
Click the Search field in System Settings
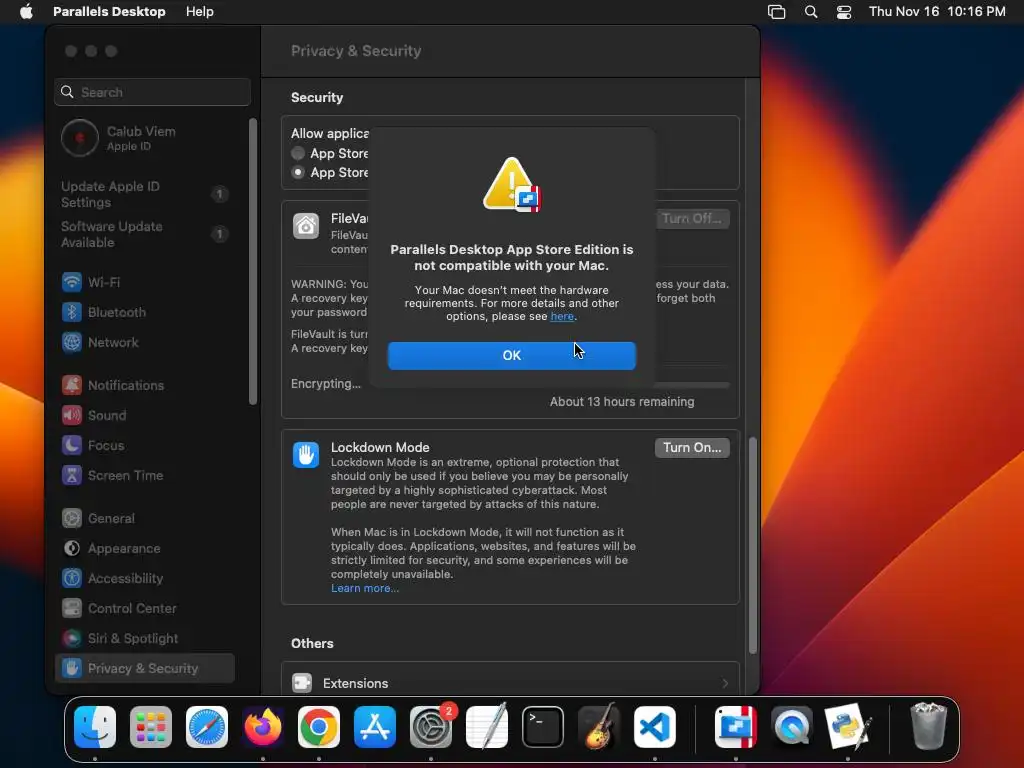click(x=152, y=92)
